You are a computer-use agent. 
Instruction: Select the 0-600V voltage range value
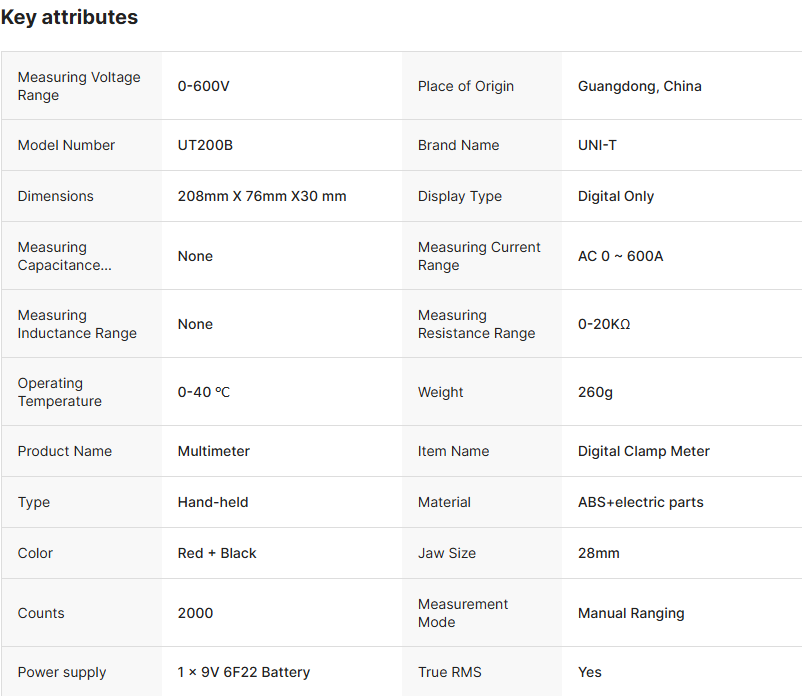[x=204, y=86]
